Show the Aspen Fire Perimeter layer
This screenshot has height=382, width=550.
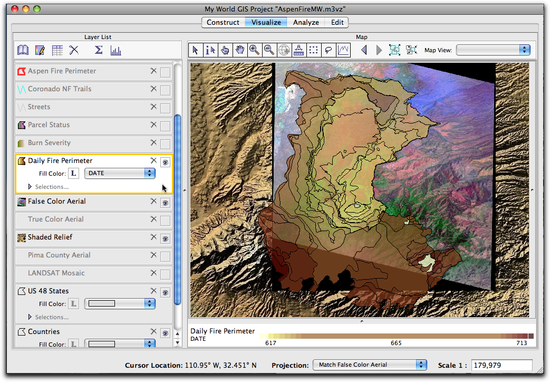point(165,72)
